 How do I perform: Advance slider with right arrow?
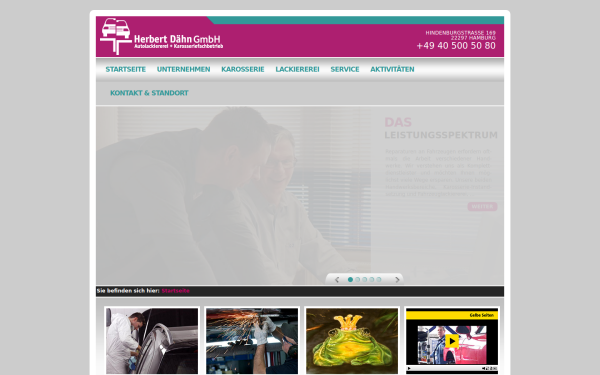point(397,280)
